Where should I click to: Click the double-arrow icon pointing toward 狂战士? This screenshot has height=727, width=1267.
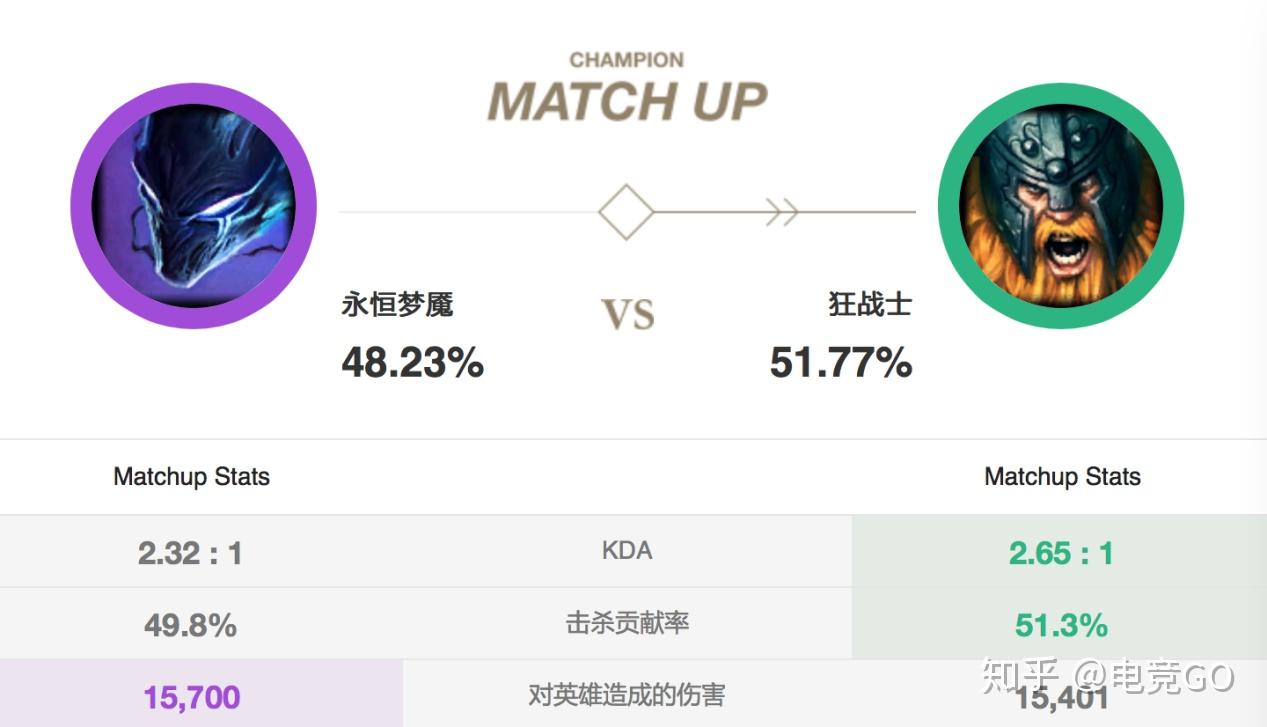tap(782, 211)
